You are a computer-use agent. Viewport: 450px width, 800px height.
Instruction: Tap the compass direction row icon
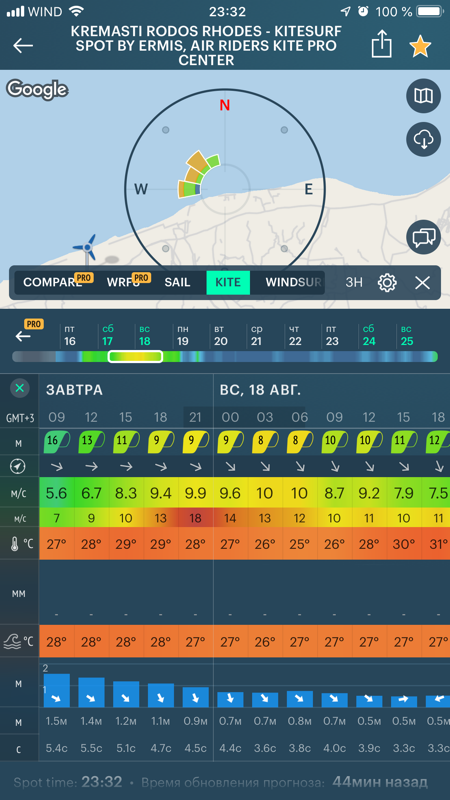coord(19,466)
